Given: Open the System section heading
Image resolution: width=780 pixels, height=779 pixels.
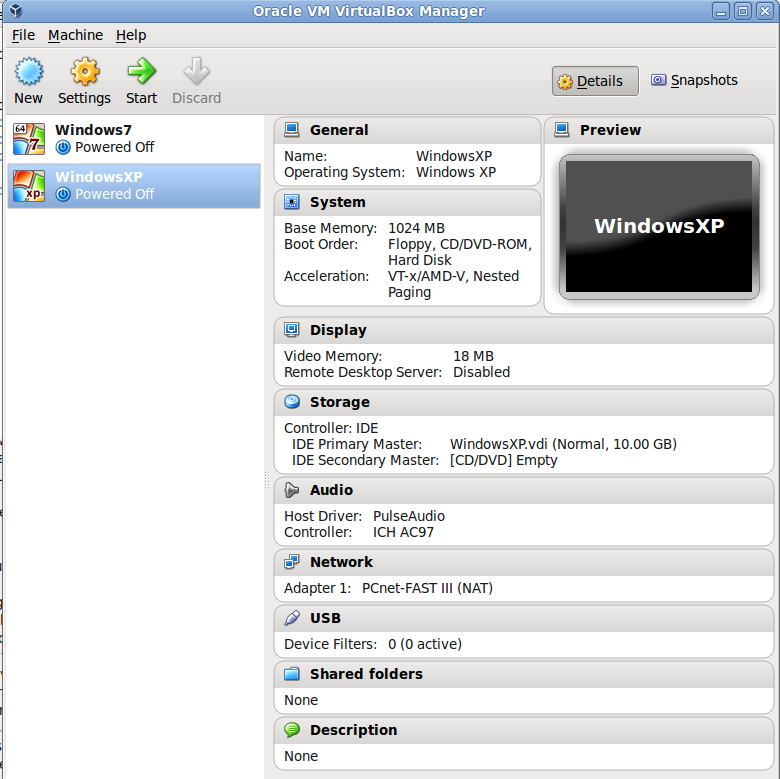Looking at the screenshot, I should [x=337, y=202].
